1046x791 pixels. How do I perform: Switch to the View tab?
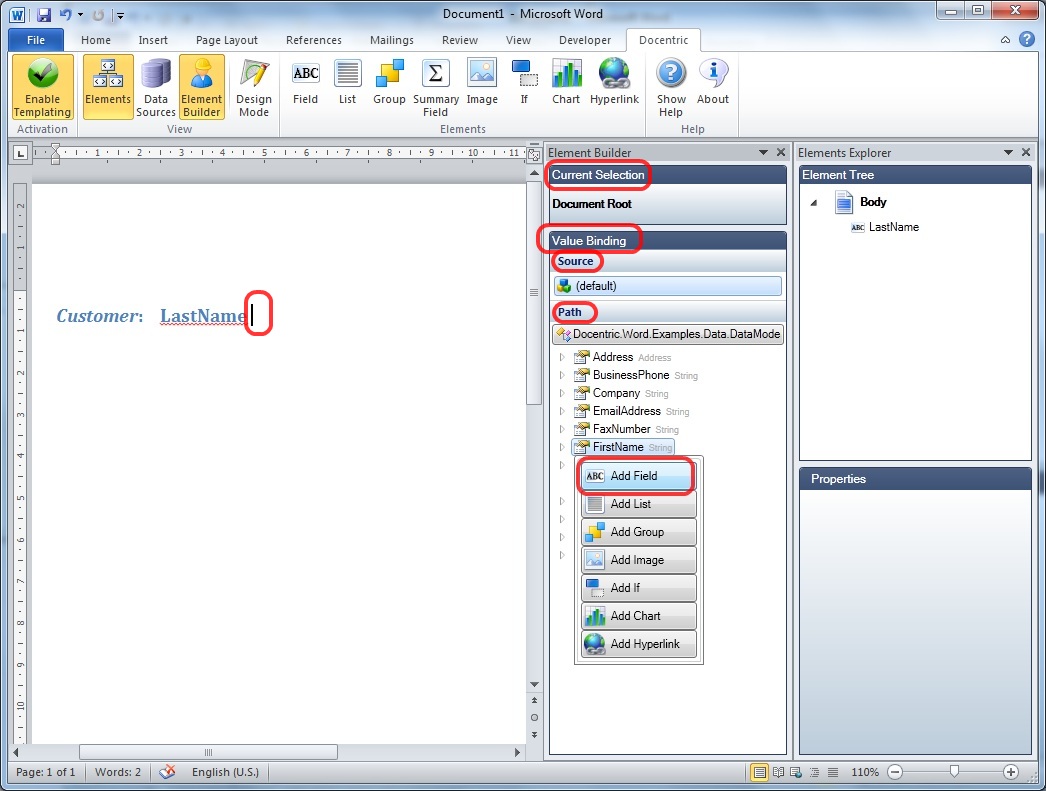(518, 40)
